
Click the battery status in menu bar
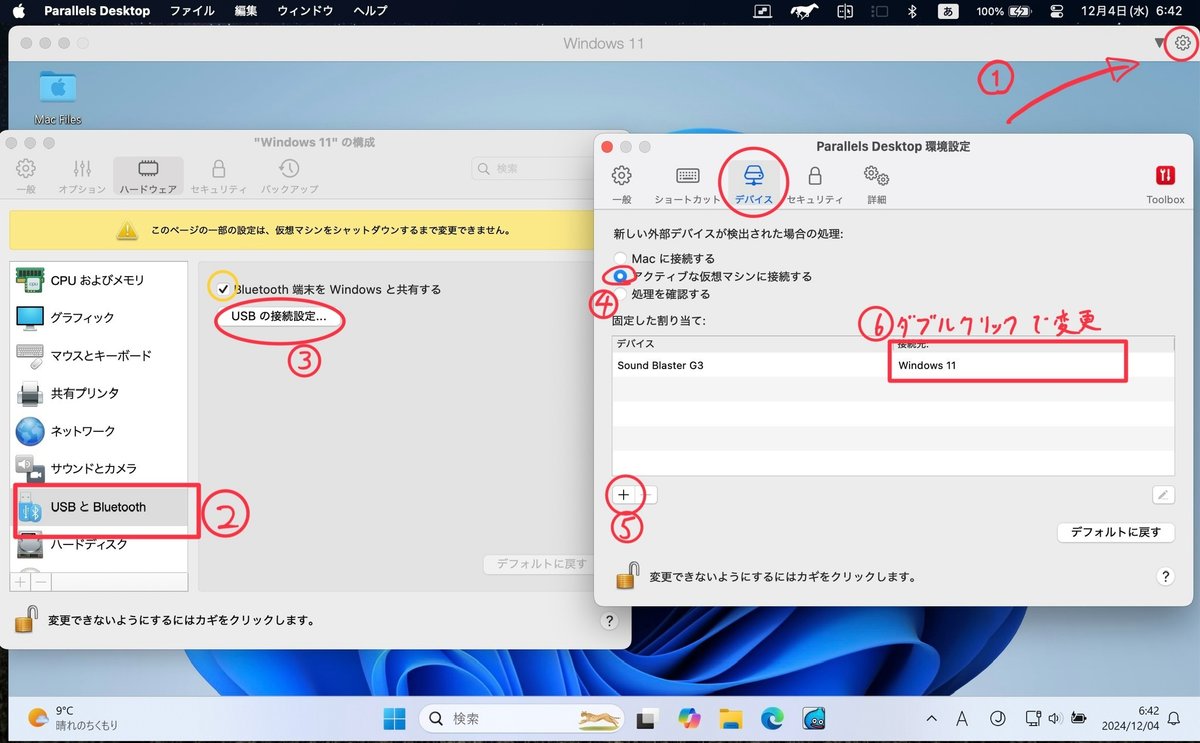coord(1004,11)
